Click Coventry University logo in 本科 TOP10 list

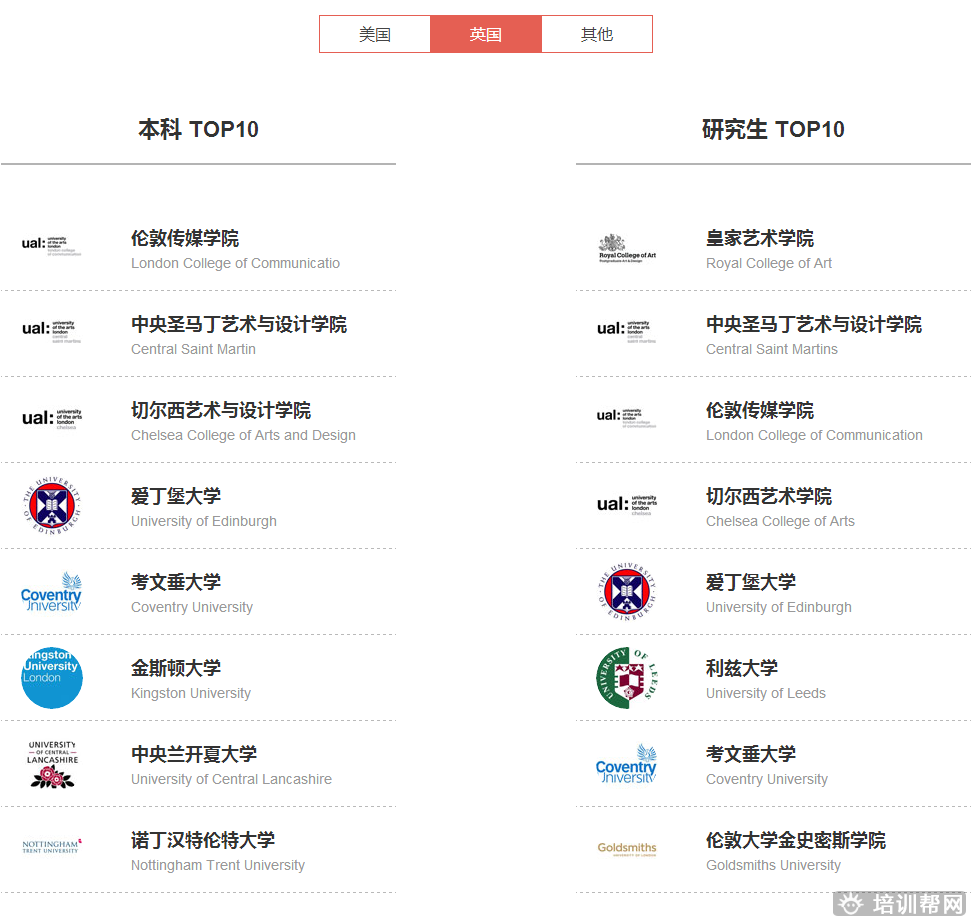(x=51, y=591)
